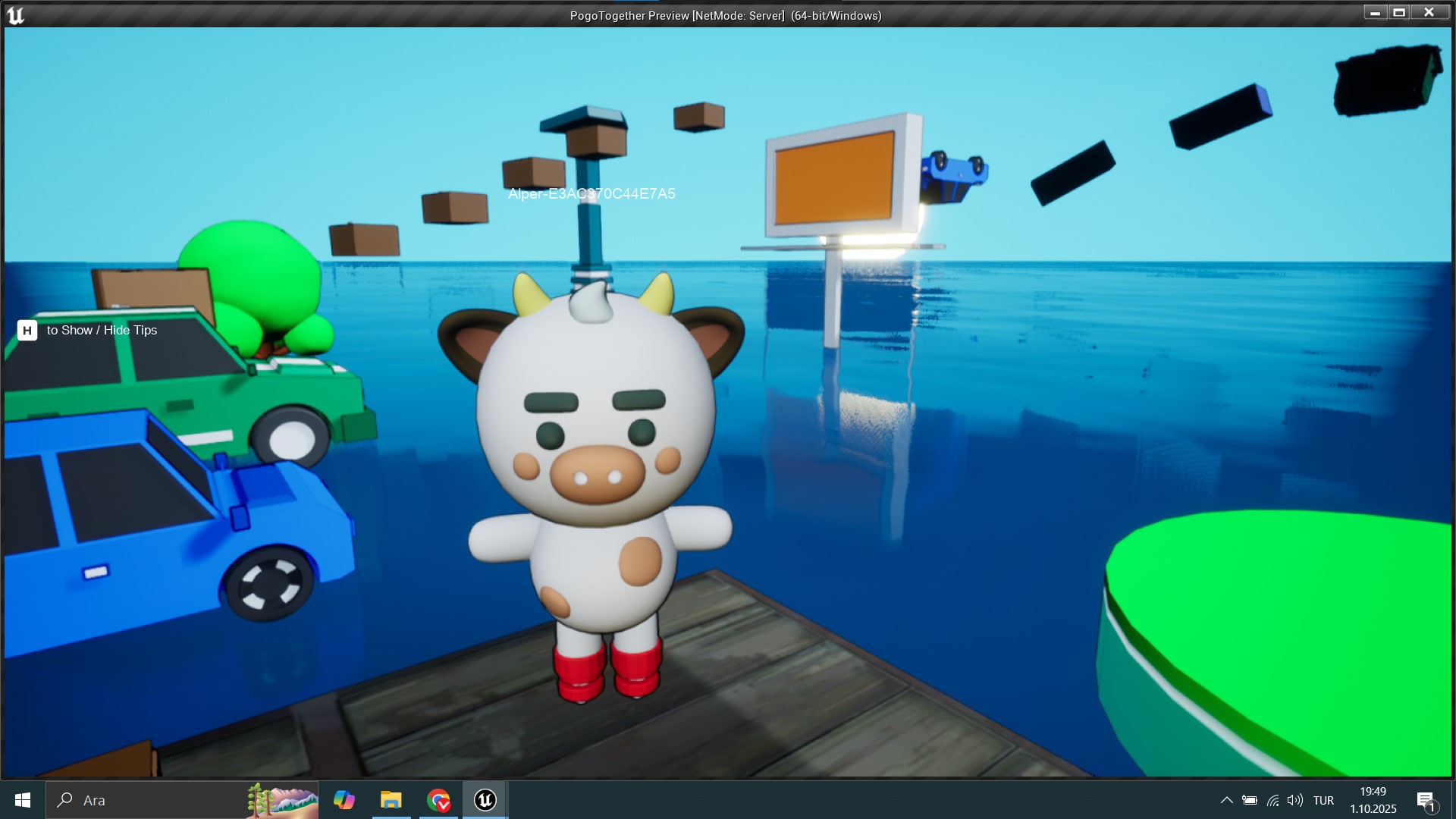The height and width of the screenshot is (819, 1456).
Task: Open File Explorer from the taskbar
Action: click(391, 800)
